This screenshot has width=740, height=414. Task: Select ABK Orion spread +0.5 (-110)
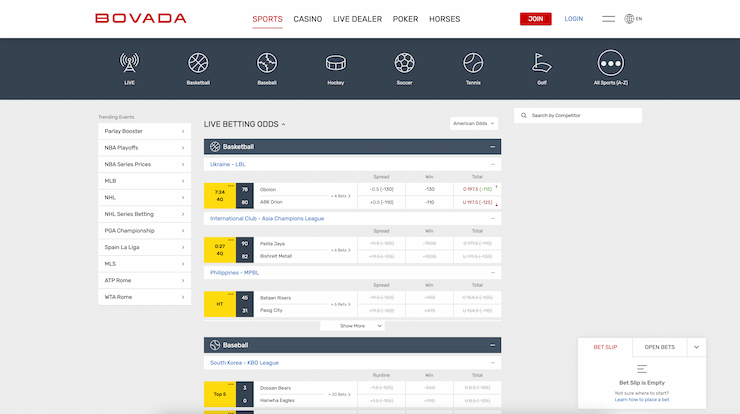(381, 202)
